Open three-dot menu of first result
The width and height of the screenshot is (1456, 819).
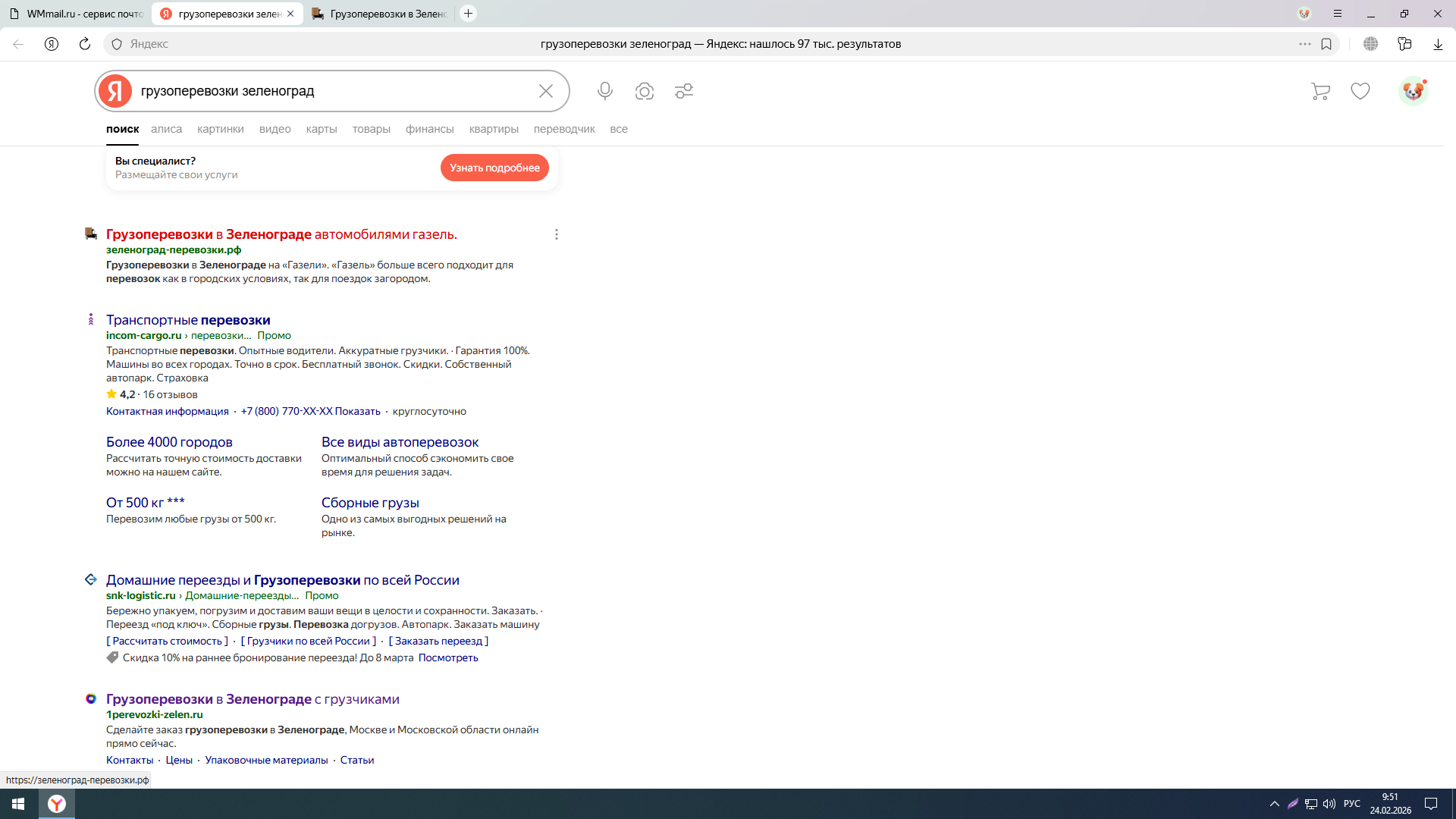(557, 234)
